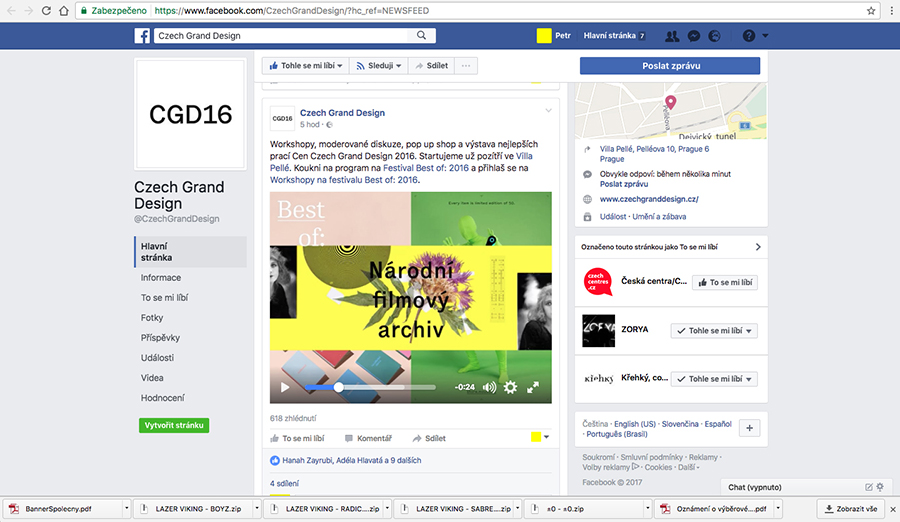Play the Best of video
Viewport: 900px width, 522px height.
pyautogui.click(x=285, y=387)
